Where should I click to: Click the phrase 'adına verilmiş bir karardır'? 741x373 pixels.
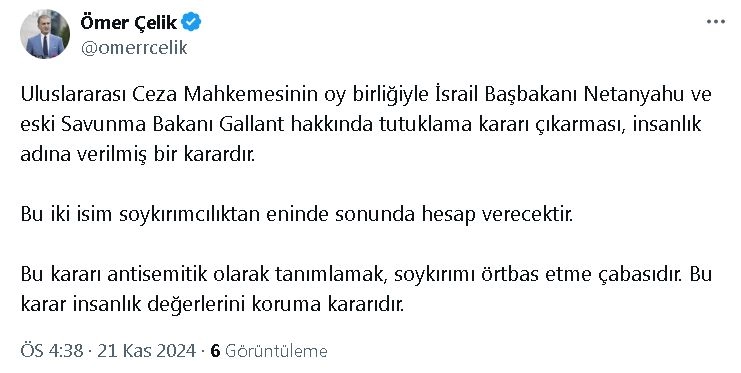138,154
